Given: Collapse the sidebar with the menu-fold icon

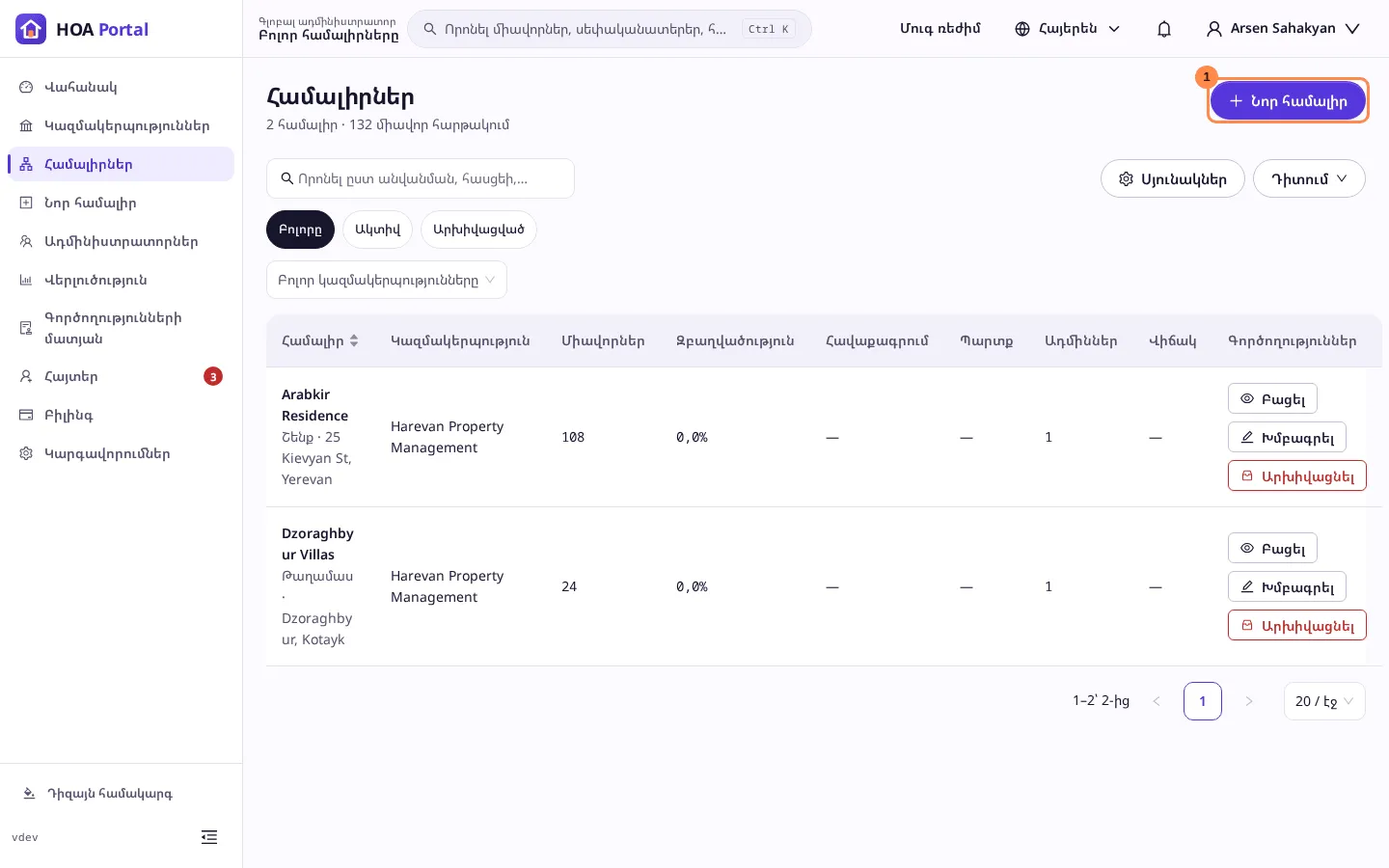Looking at the screenshot, I should [209, 837].
